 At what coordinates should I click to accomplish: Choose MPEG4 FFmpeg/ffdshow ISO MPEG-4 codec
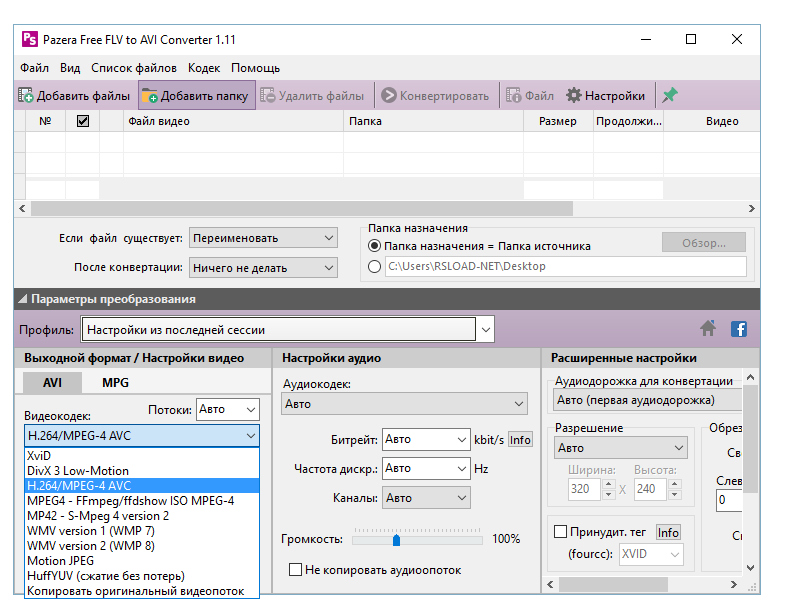click(142, 501)
